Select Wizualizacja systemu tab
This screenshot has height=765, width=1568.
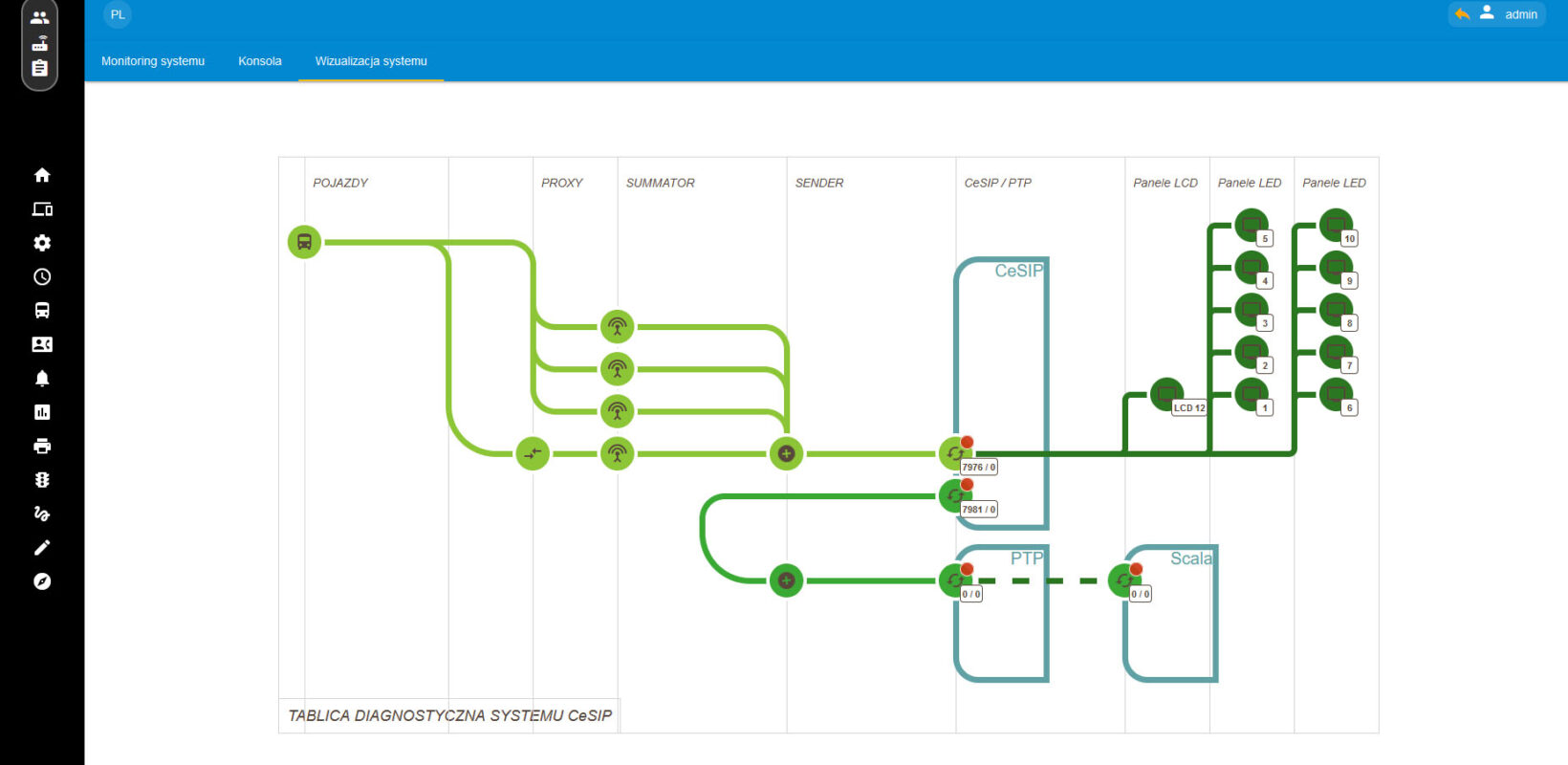[x=371, y=61]
